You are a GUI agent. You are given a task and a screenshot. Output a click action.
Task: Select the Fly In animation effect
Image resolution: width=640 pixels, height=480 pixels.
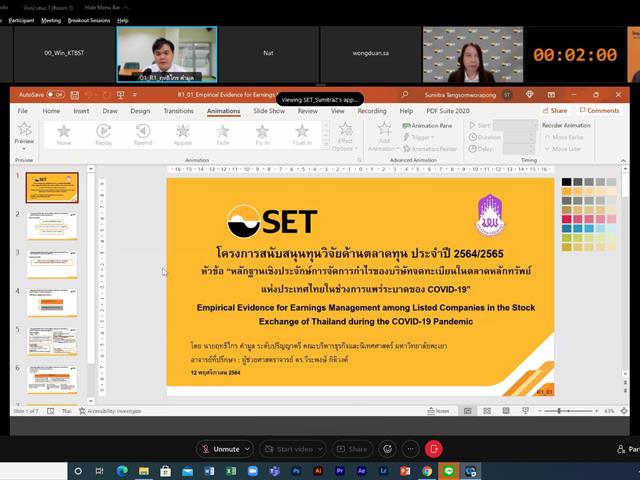pos(262,135)
